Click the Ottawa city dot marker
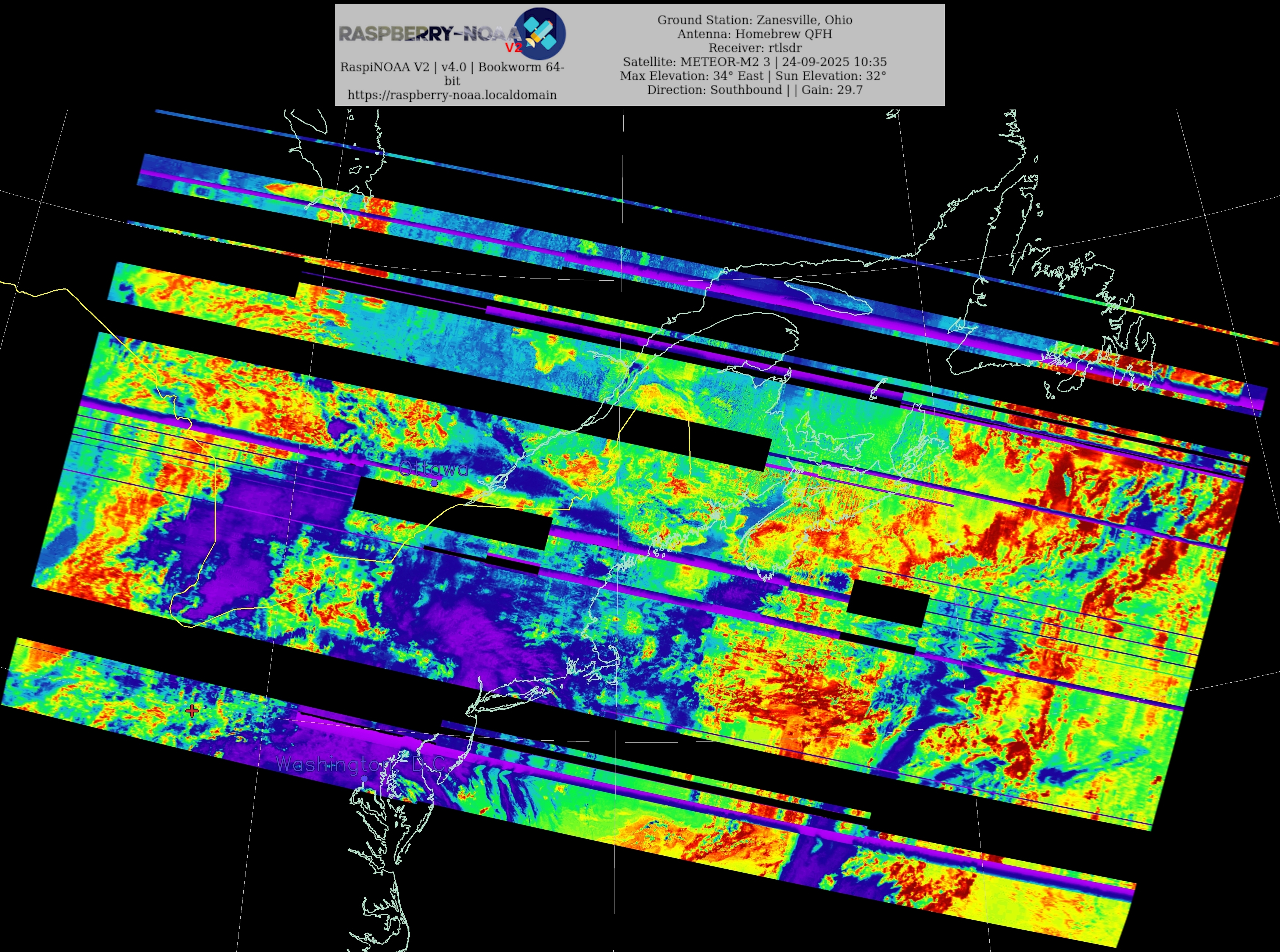 tap(434, 484)
